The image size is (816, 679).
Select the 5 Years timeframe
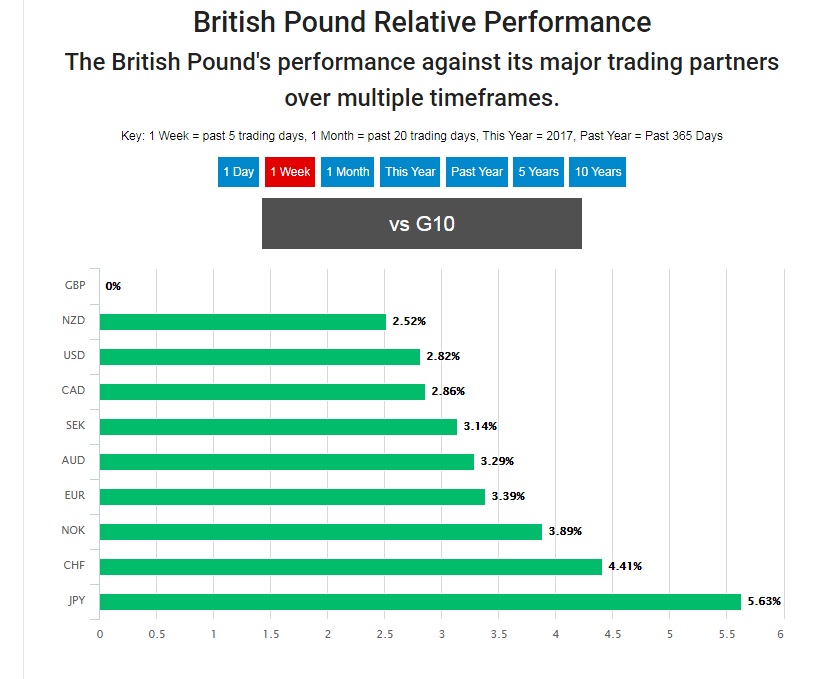(538, 172)
